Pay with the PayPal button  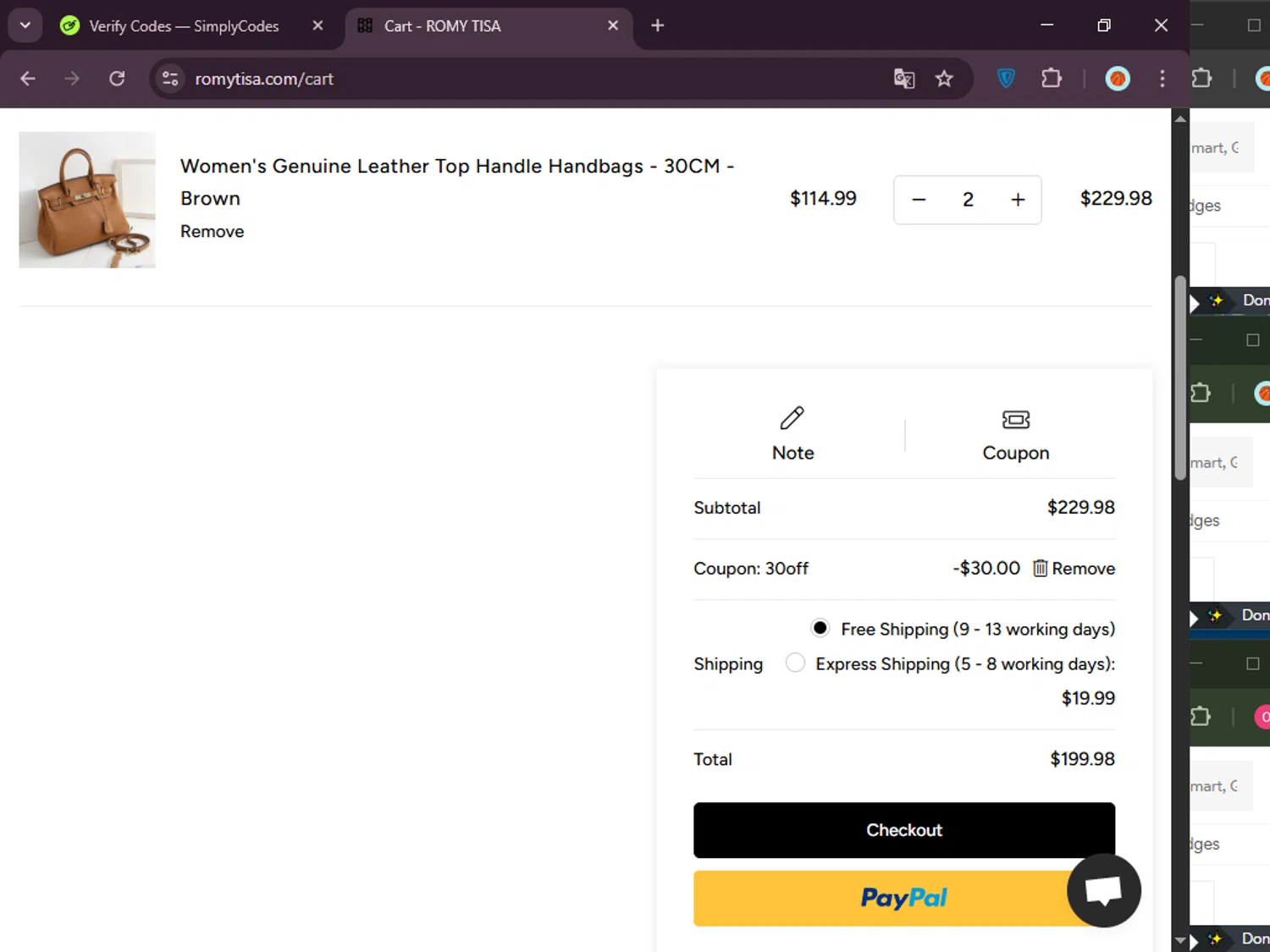pyautogui.click(x=904, y=898)
